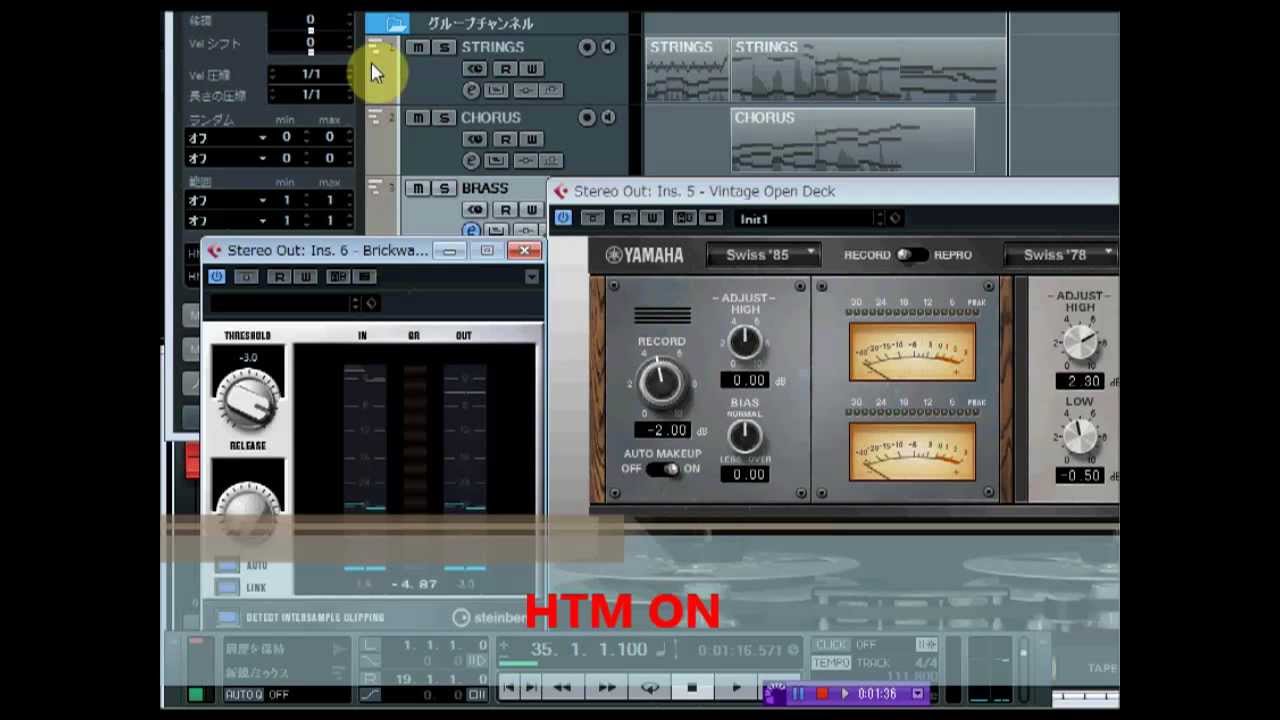This screenshot has height=720, width=1280.
Task: Enable the LINK button in Brickwall Limiter
Action: 228,587
